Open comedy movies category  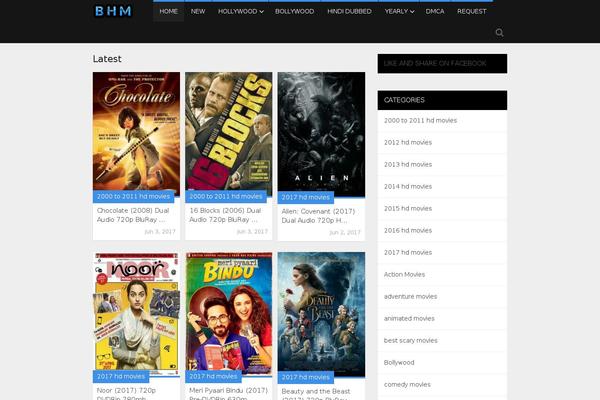pyautogui.click(x=407, y=385)
